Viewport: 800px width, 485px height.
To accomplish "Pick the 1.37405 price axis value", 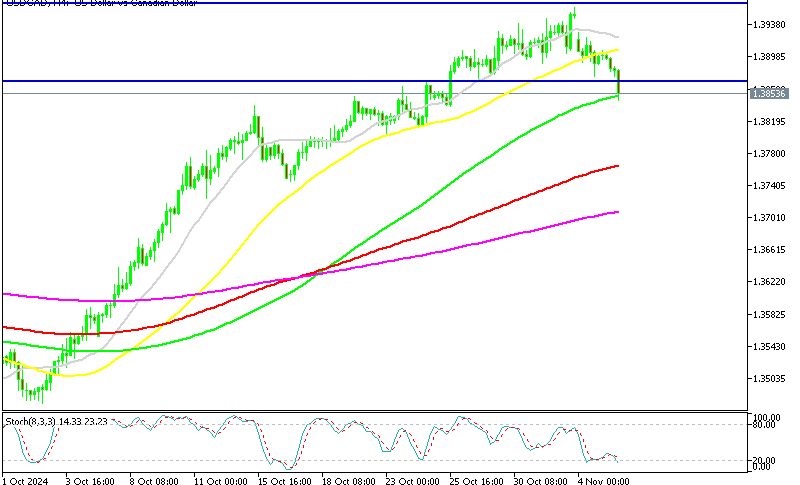I will point(768,186).
